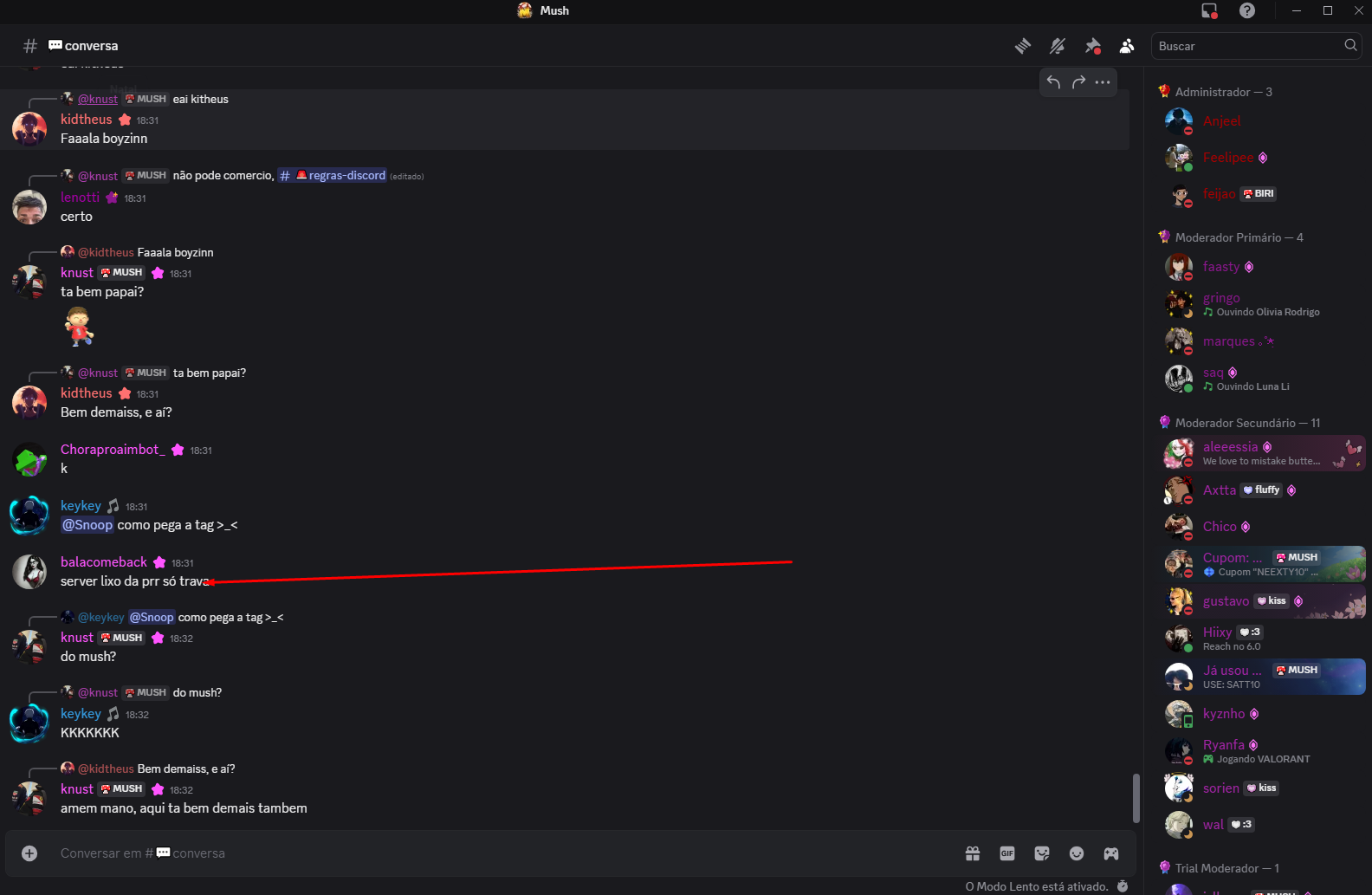Screen dimensions: 1372x895
Task: Open kidtheus avatar on Faaala boyzinn message
Action: click(x=29, y=129)
